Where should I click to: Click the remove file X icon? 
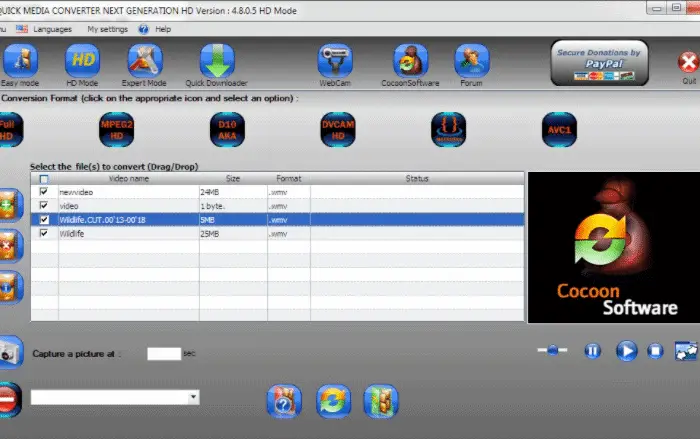[10, 246]
